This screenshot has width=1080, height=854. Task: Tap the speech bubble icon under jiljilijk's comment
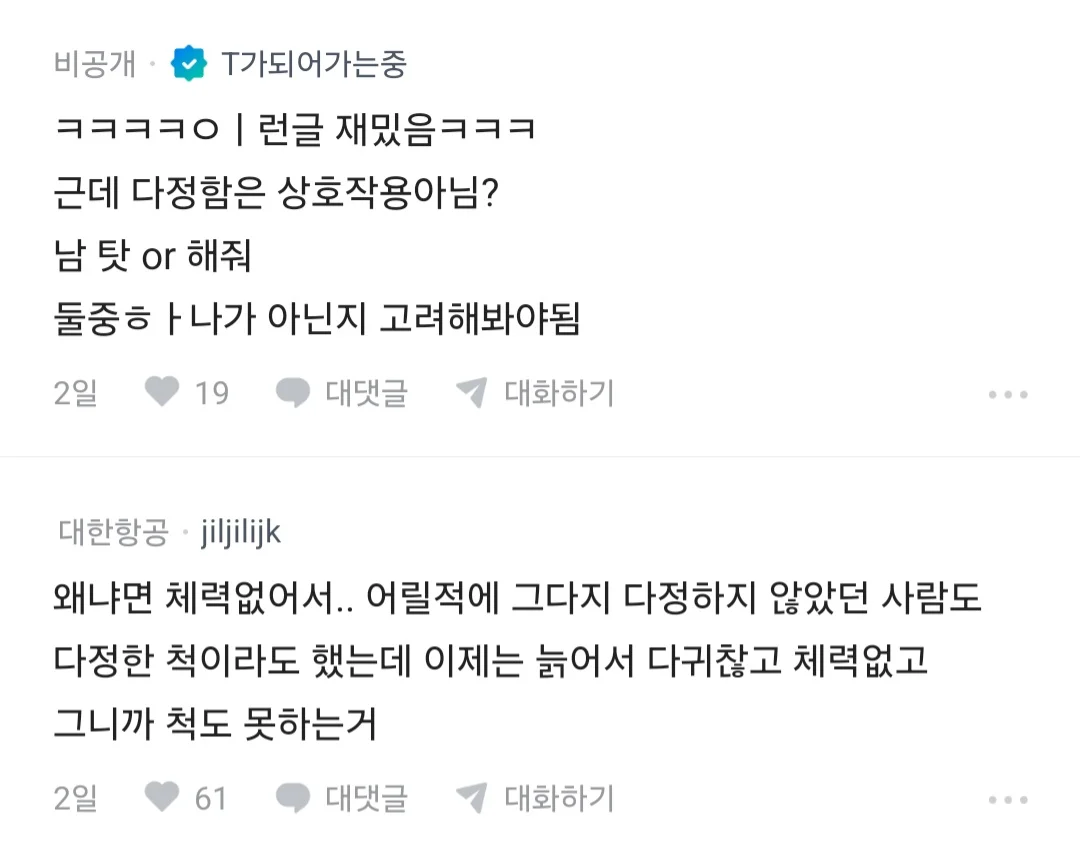tap(293, 797)
